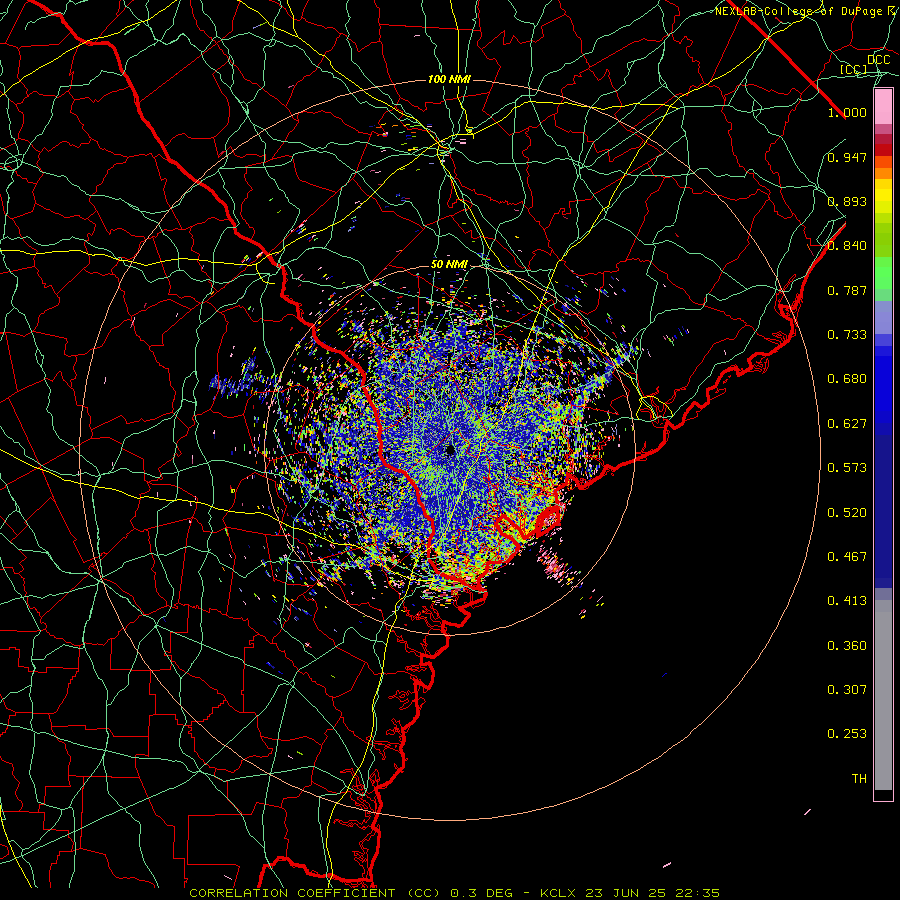This screenshot has width=900, height=900.
Task: Select the 0.467 scale value
Action: coord(847,557)
